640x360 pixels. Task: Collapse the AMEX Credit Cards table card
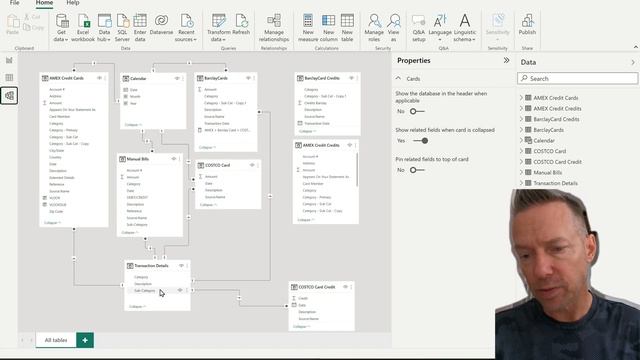point(52,223)
